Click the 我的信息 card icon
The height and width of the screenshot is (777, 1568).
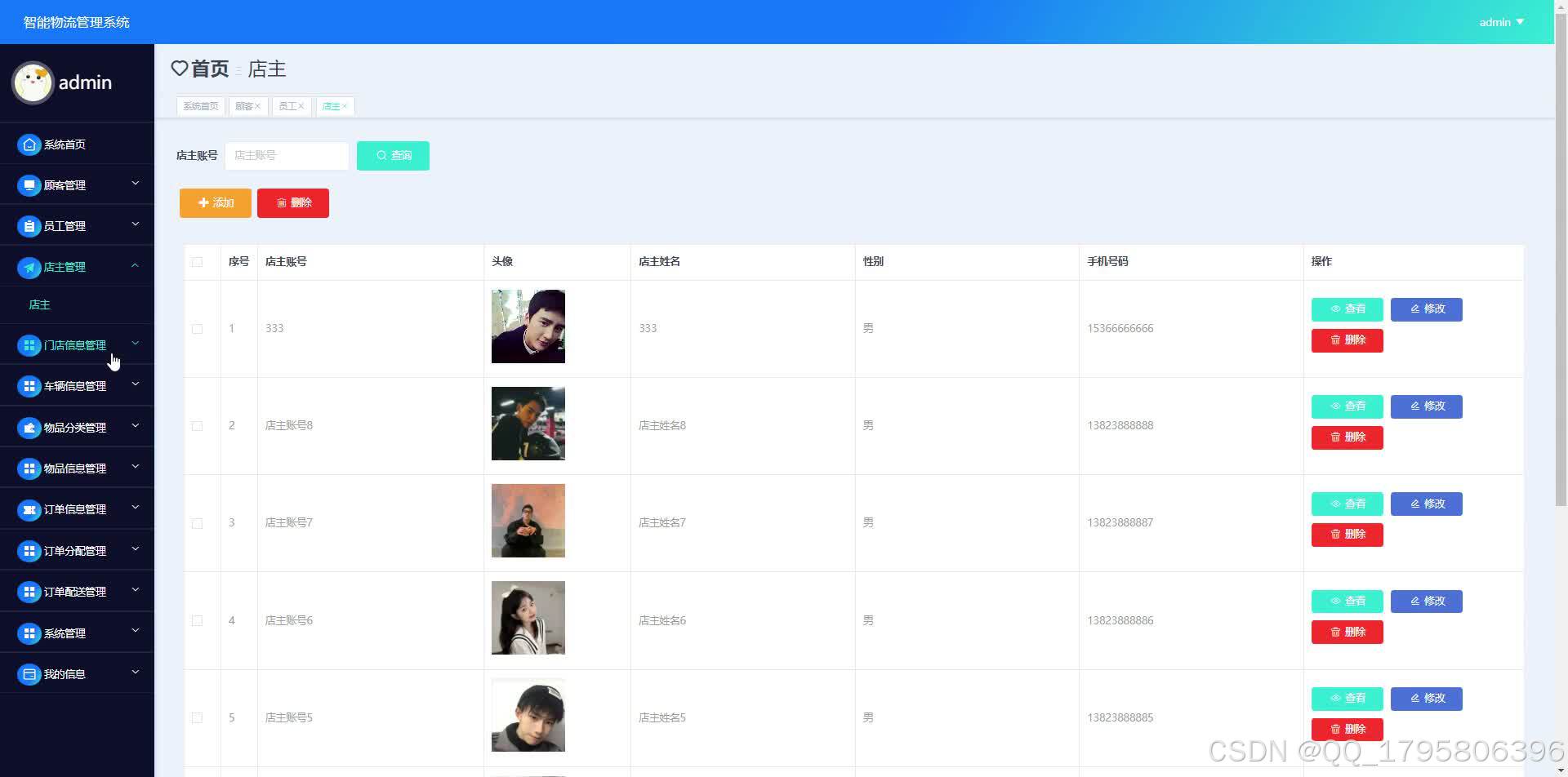(x=29, y=674)
